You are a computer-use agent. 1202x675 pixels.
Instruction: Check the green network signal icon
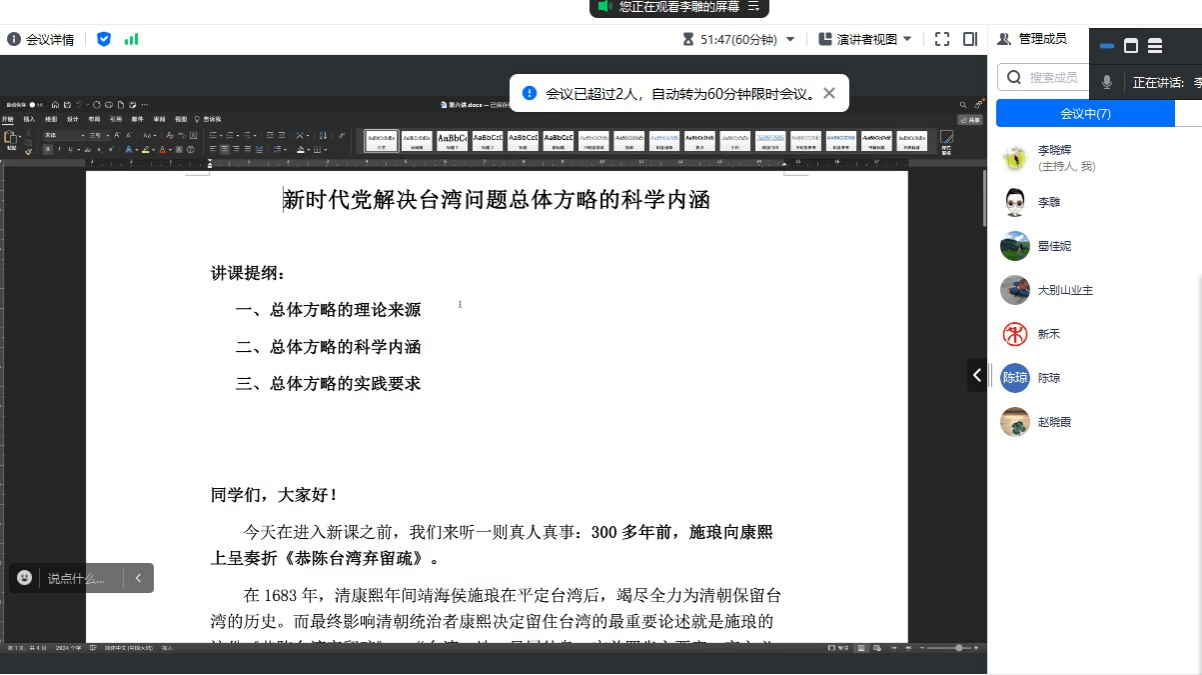[x=131, y=39]
